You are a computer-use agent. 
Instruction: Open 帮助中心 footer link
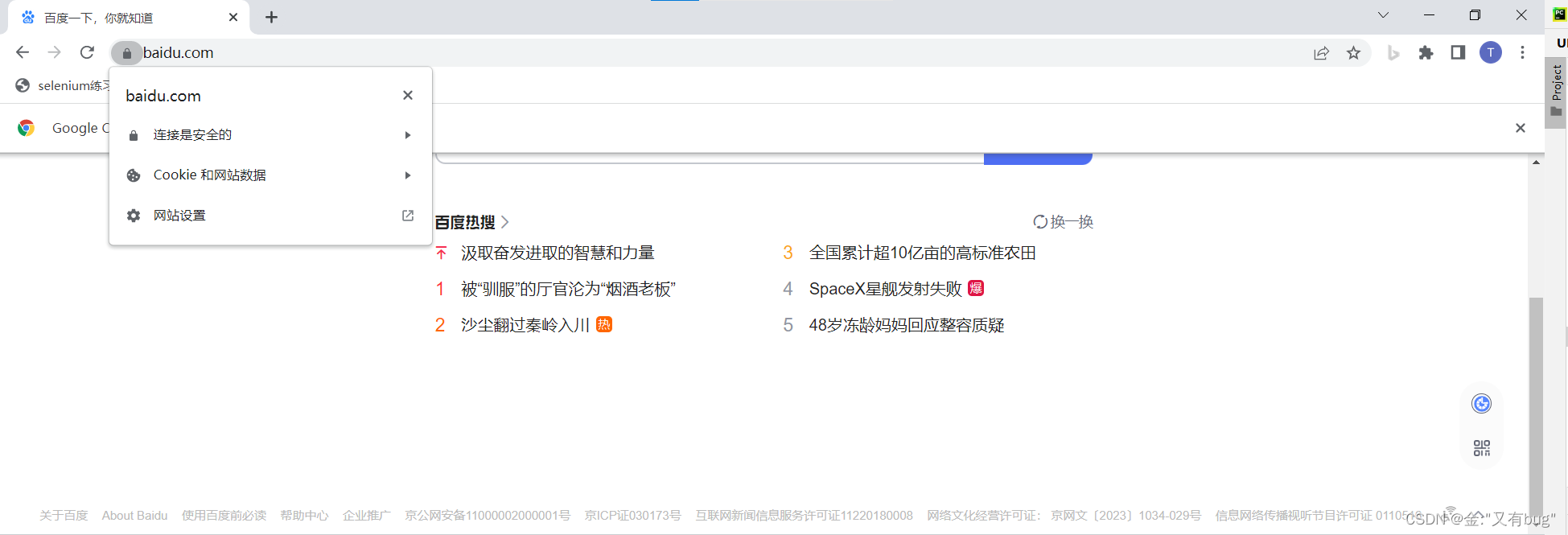[x=304, y=516]
